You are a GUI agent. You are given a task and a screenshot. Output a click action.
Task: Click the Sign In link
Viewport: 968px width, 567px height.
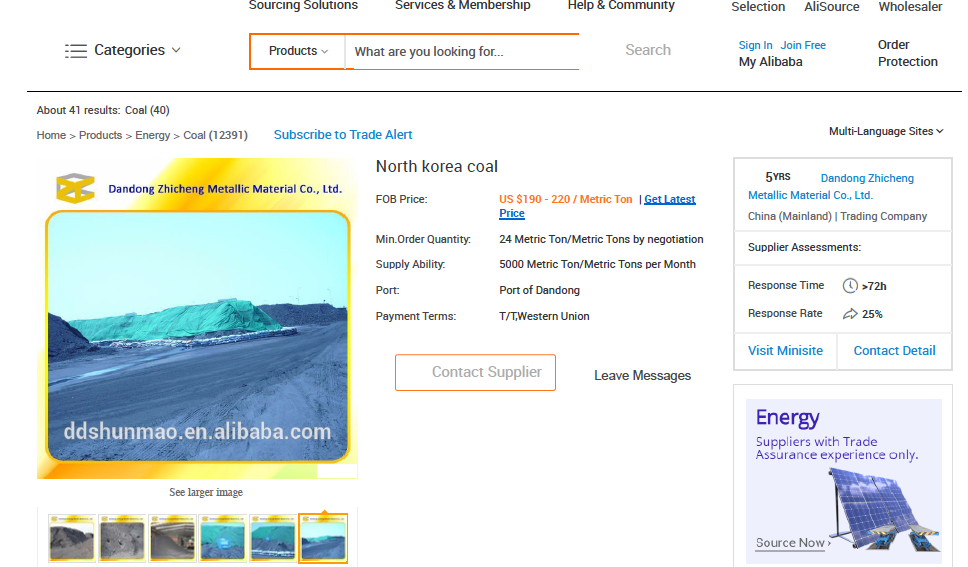[x=755, y=45]
